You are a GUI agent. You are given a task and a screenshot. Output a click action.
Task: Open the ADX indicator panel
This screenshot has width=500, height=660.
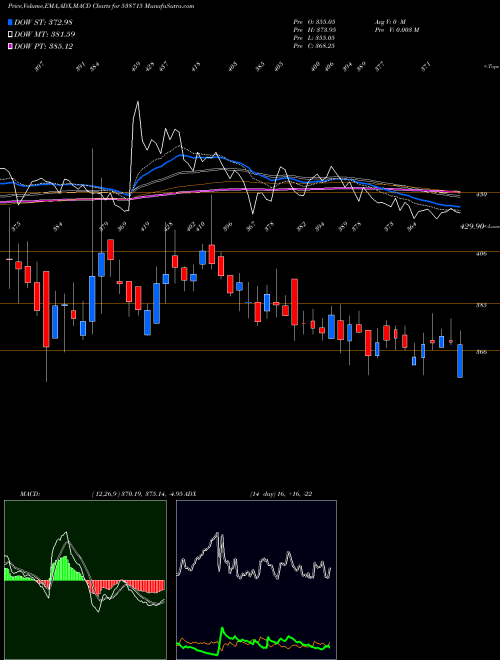tap(256, 580)
